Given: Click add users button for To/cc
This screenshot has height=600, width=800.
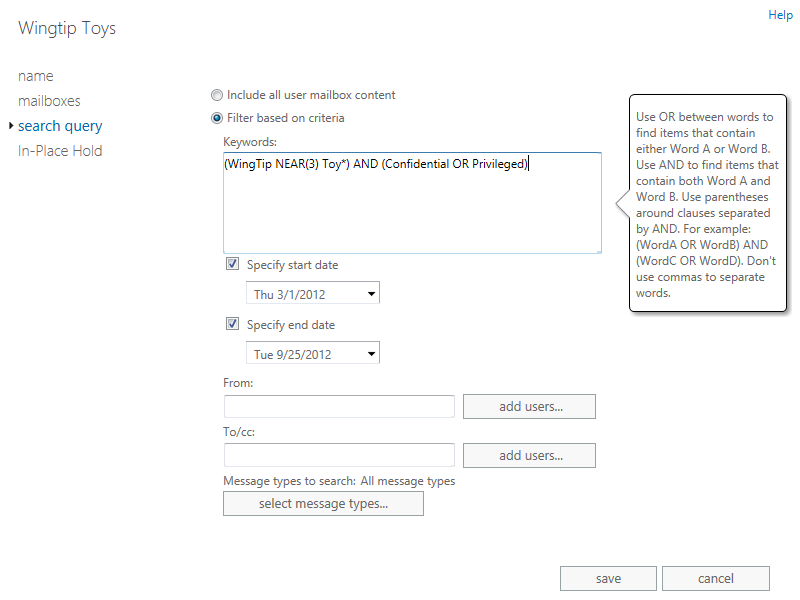Looking at the screenshot, I should coord(529,455).
